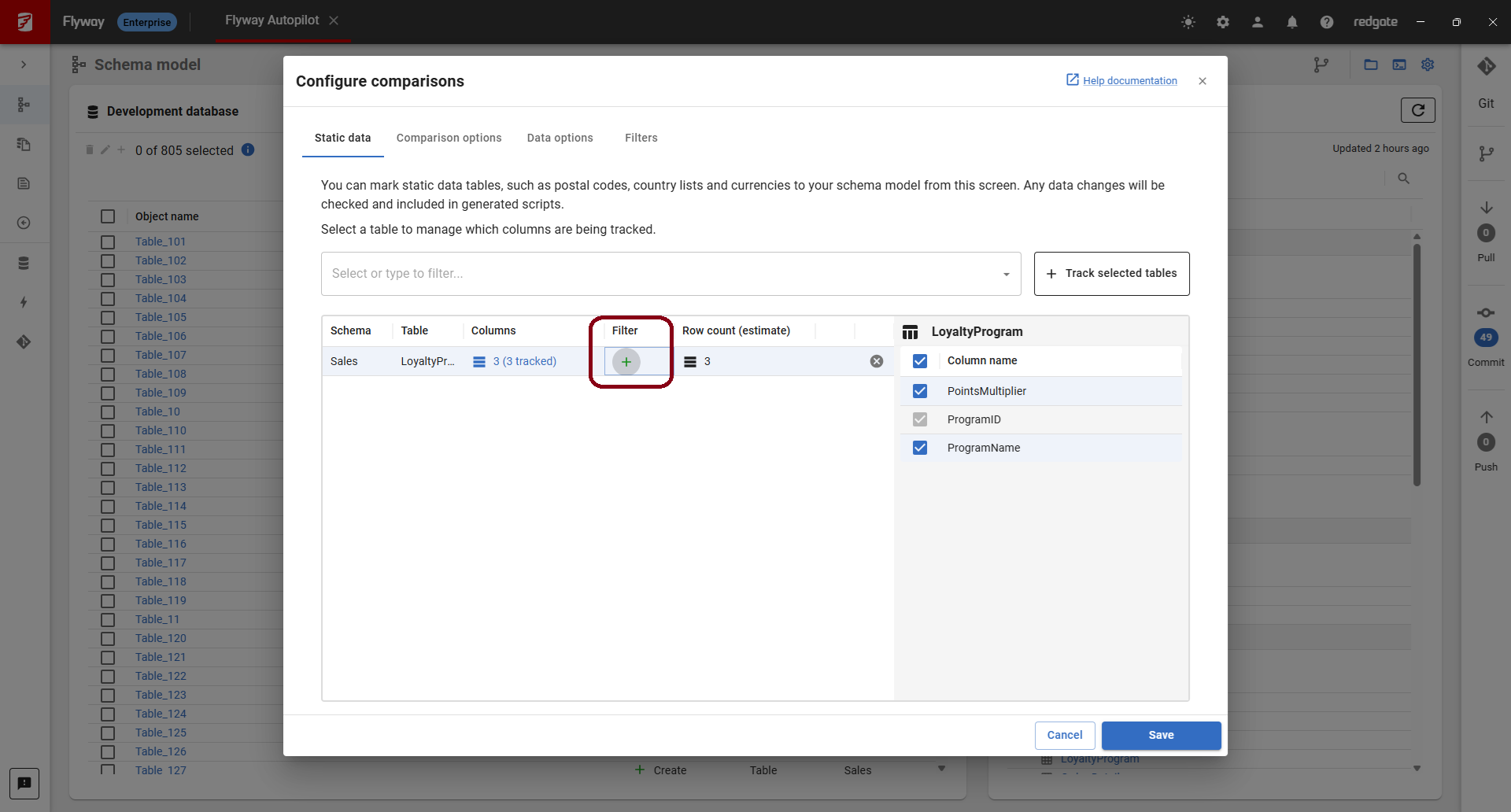
Task: Expand the left sidebar chevron
Action: coord(24,65)
